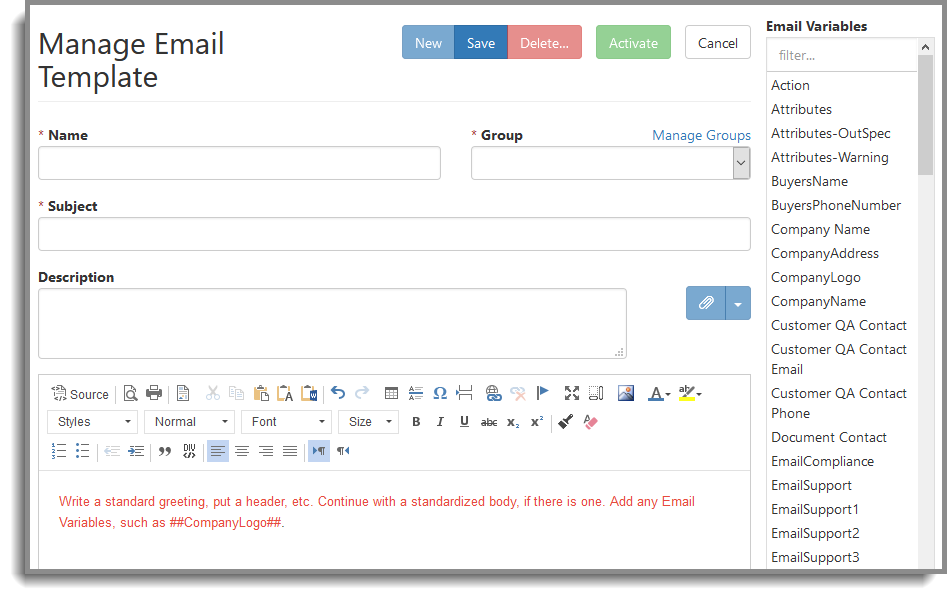947x599 pixels.
Task: Click the paperclip attachment button
Action: click(705, 303)
